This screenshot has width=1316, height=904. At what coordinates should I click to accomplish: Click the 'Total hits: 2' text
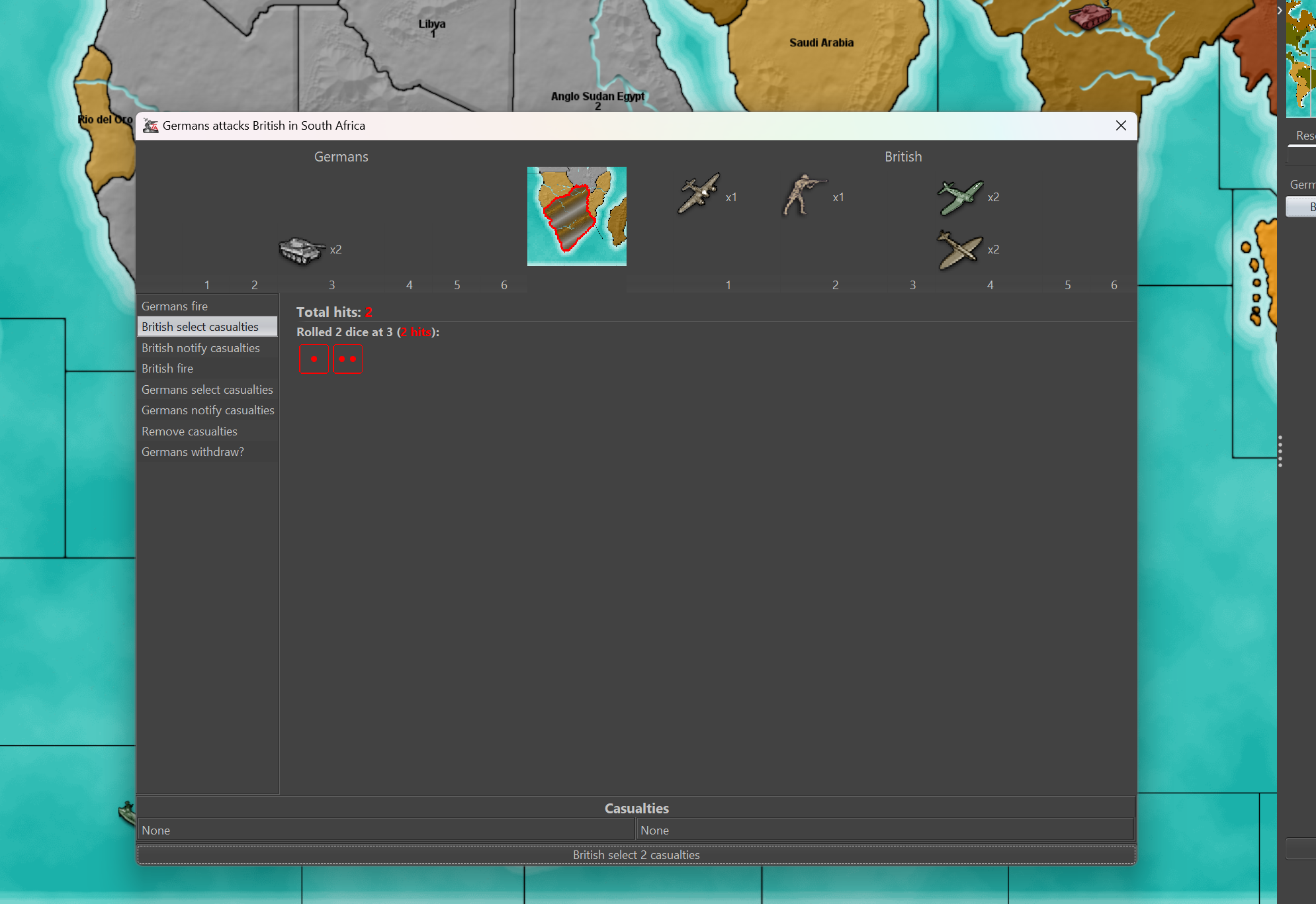coord(334,312)
